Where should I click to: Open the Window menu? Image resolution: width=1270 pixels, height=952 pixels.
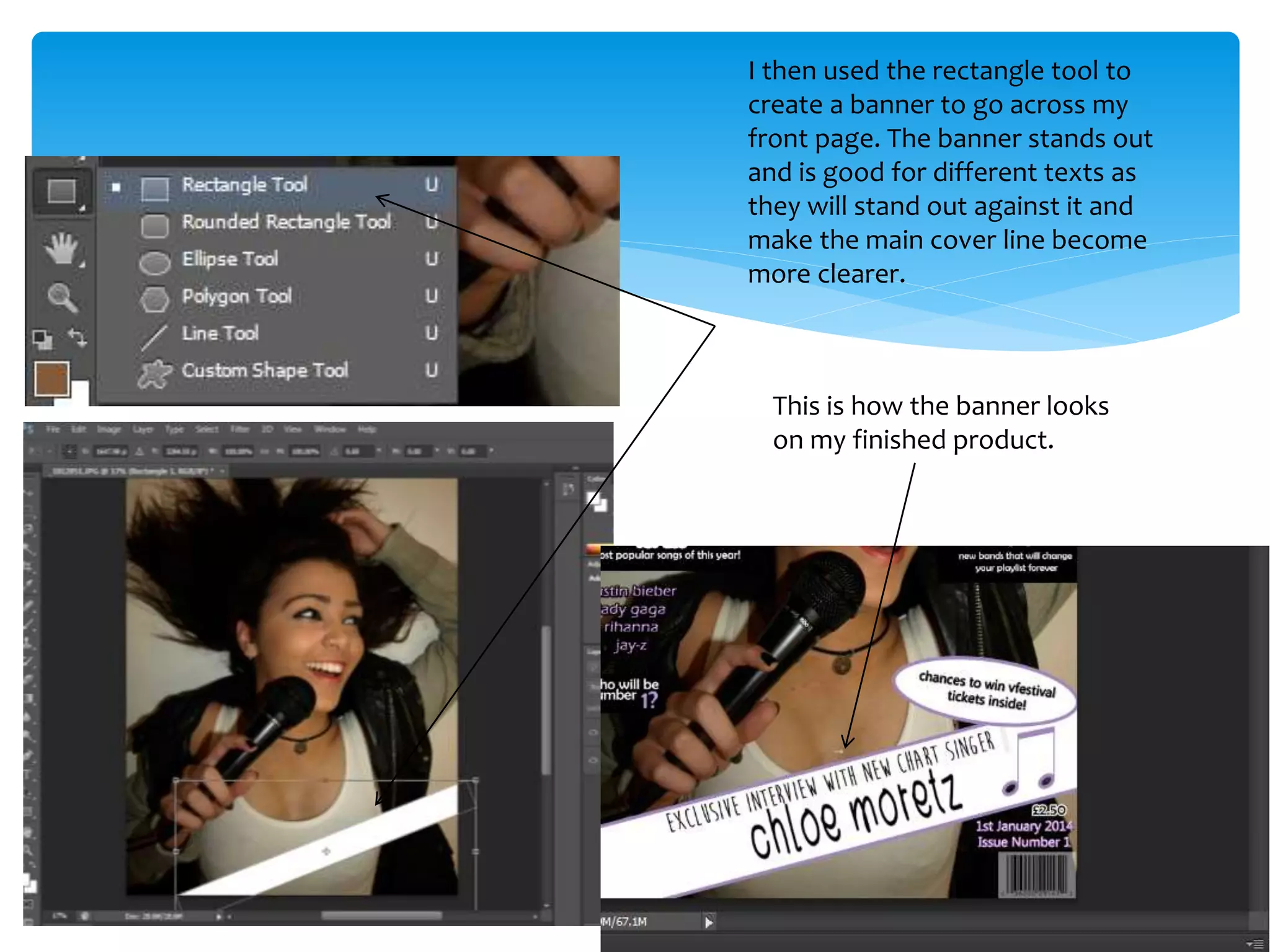point(330,429)
